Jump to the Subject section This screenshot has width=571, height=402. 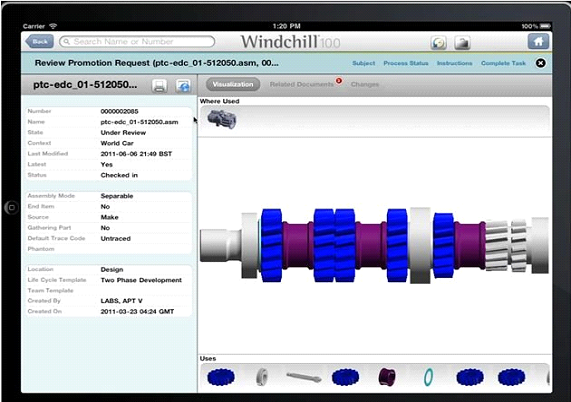(363, 63)
